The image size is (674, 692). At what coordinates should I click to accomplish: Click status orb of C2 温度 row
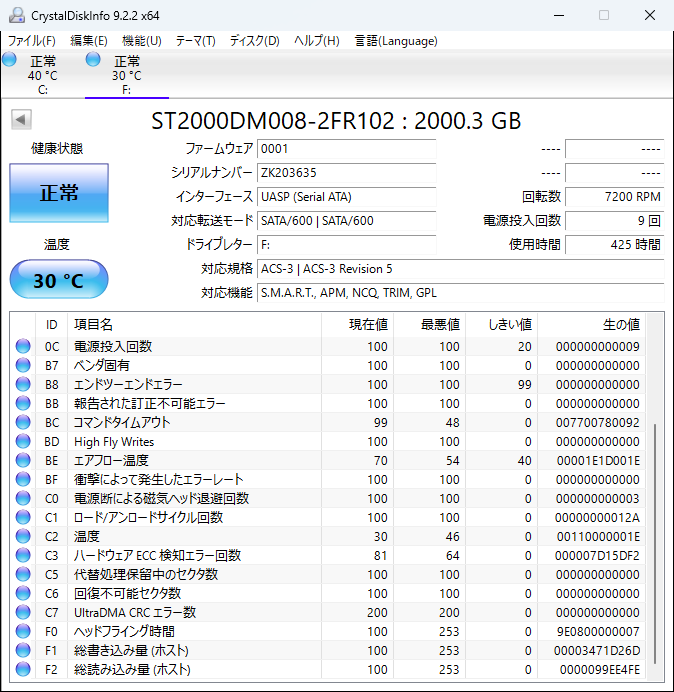(23, 536)
